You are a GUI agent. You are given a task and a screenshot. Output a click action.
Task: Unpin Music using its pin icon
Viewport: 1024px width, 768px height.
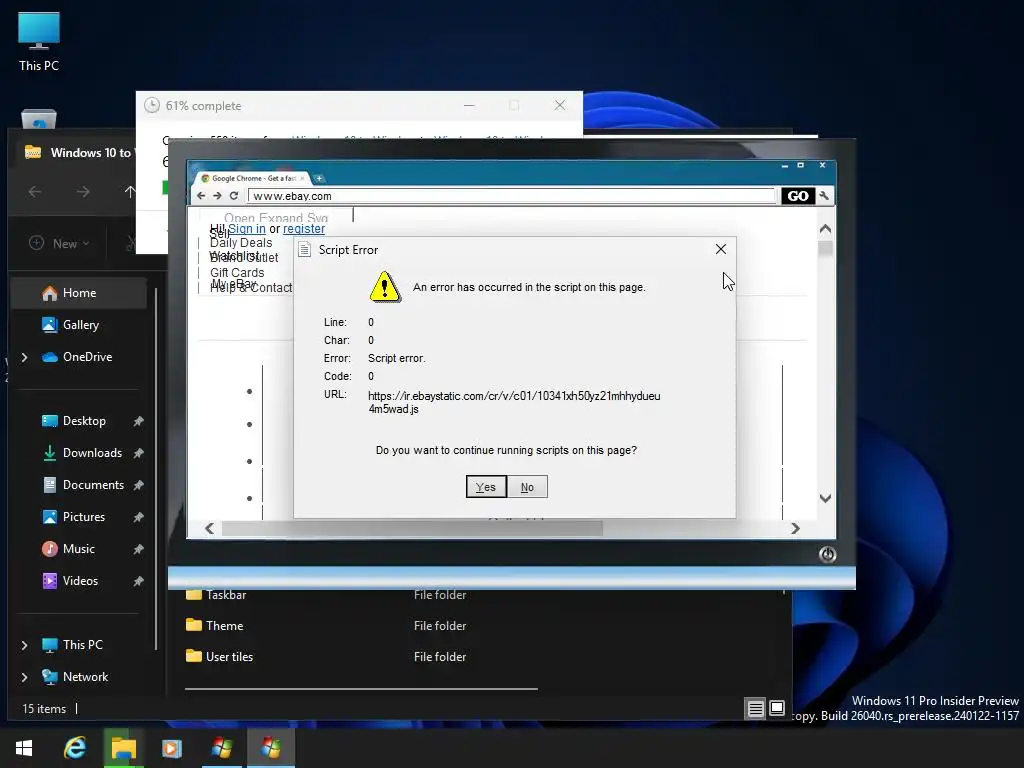[x=138, y=549]
